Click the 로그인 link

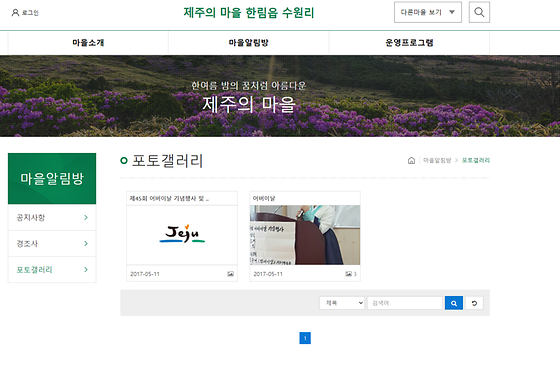point(30,13)
